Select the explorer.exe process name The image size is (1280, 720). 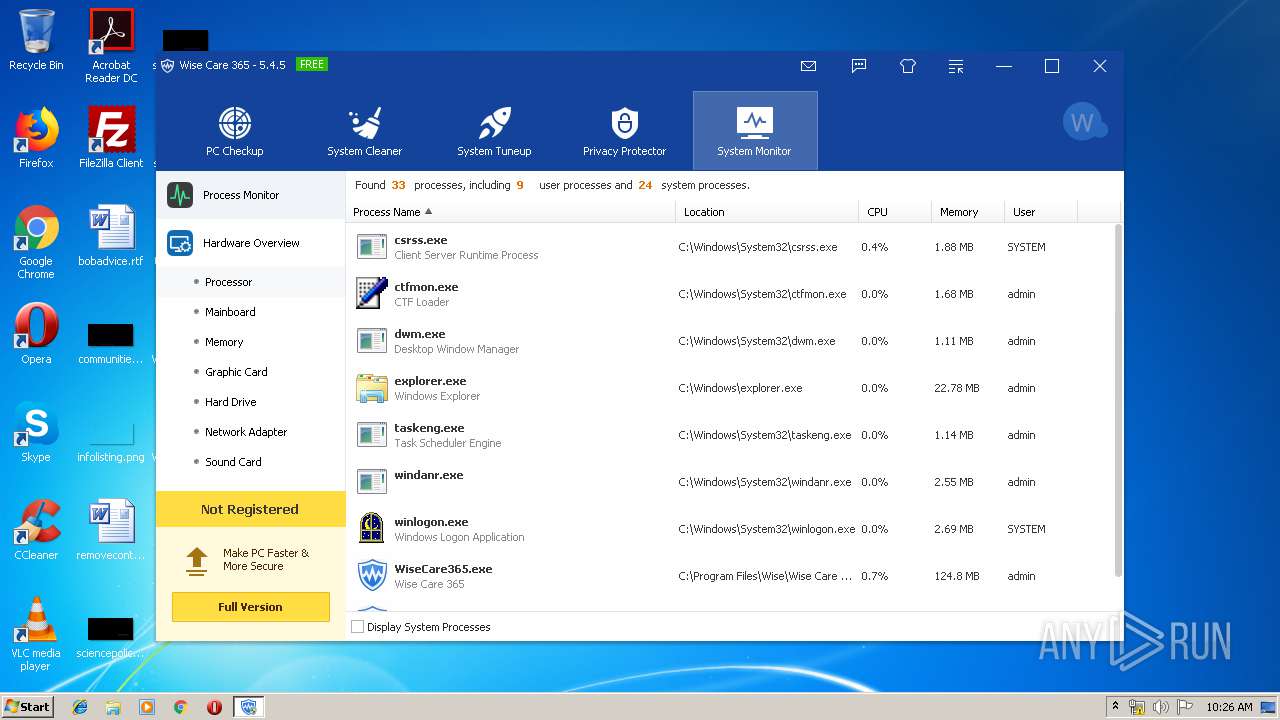click(430, 381)
